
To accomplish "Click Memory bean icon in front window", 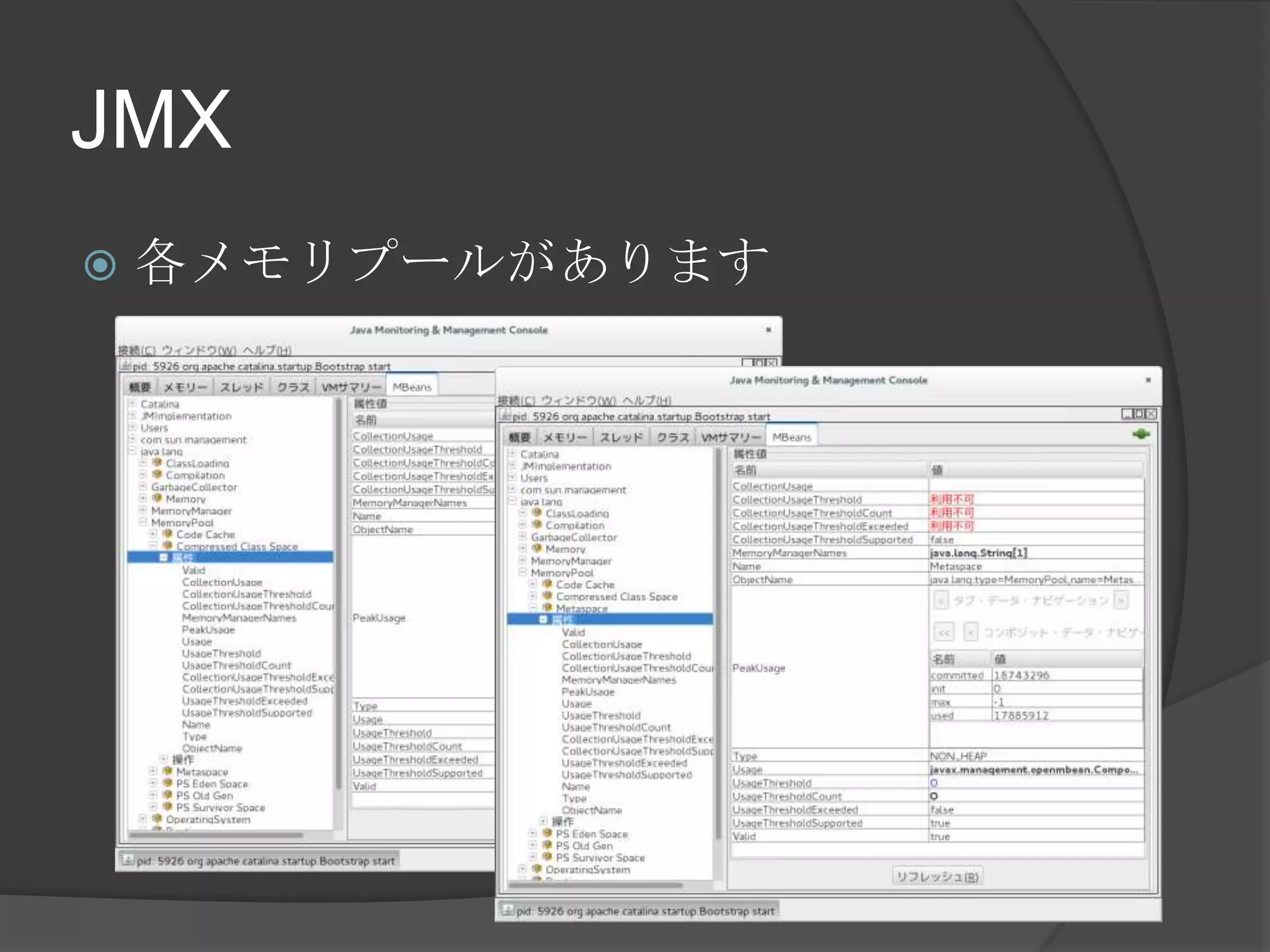I will coord(537,549).
